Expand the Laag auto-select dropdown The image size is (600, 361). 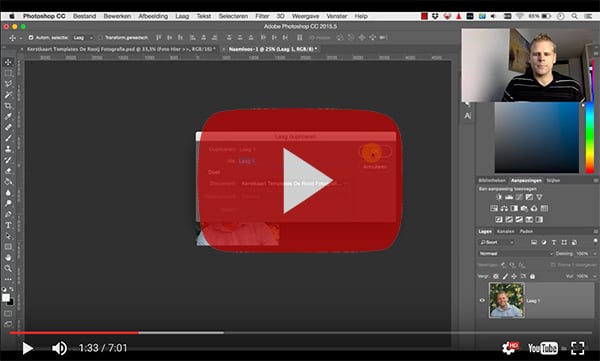pyautogui.click(x=83, y=38)
